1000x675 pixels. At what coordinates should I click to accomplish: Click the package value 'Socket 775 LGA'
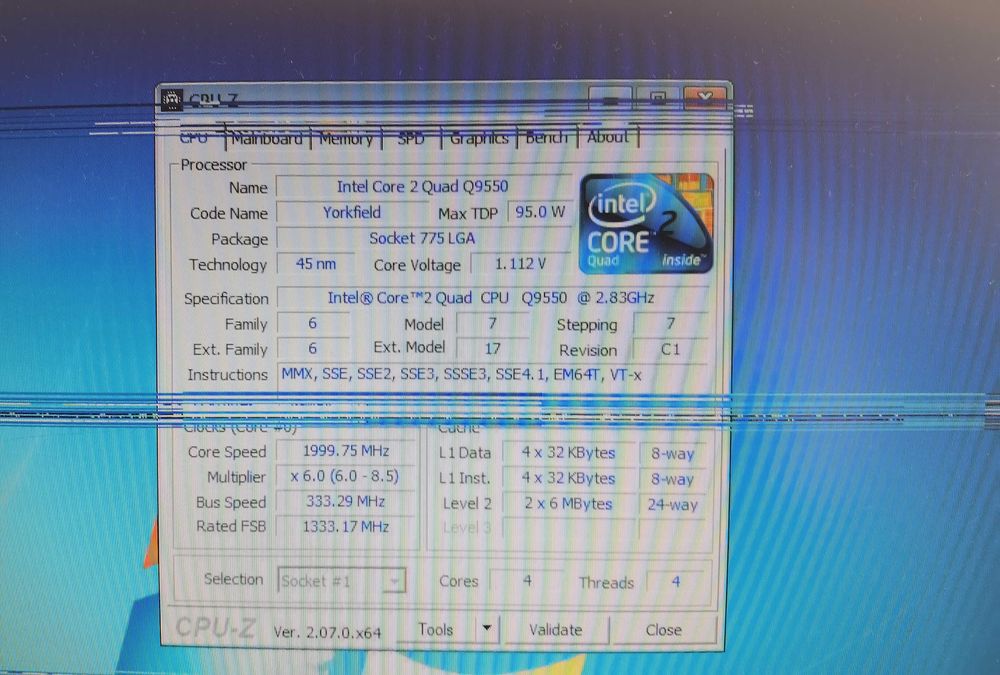click(x=422, y=239)
